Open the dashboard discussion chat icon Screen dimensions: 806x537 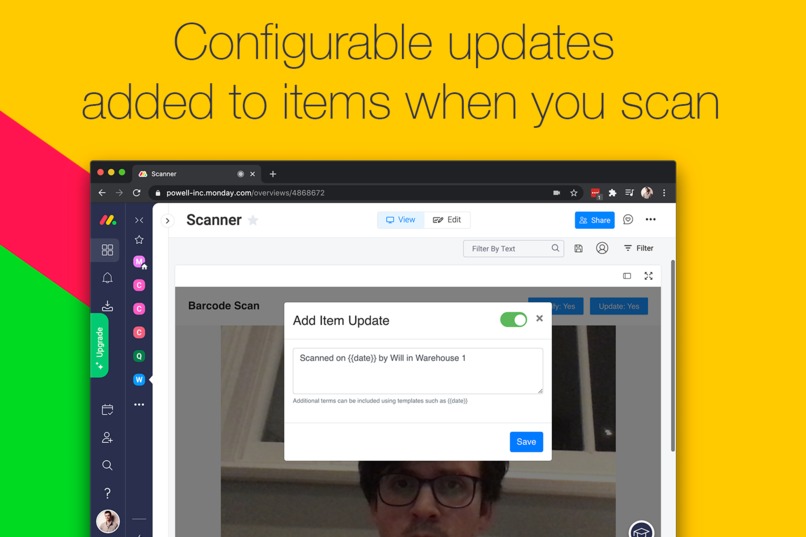click(628, 219)
